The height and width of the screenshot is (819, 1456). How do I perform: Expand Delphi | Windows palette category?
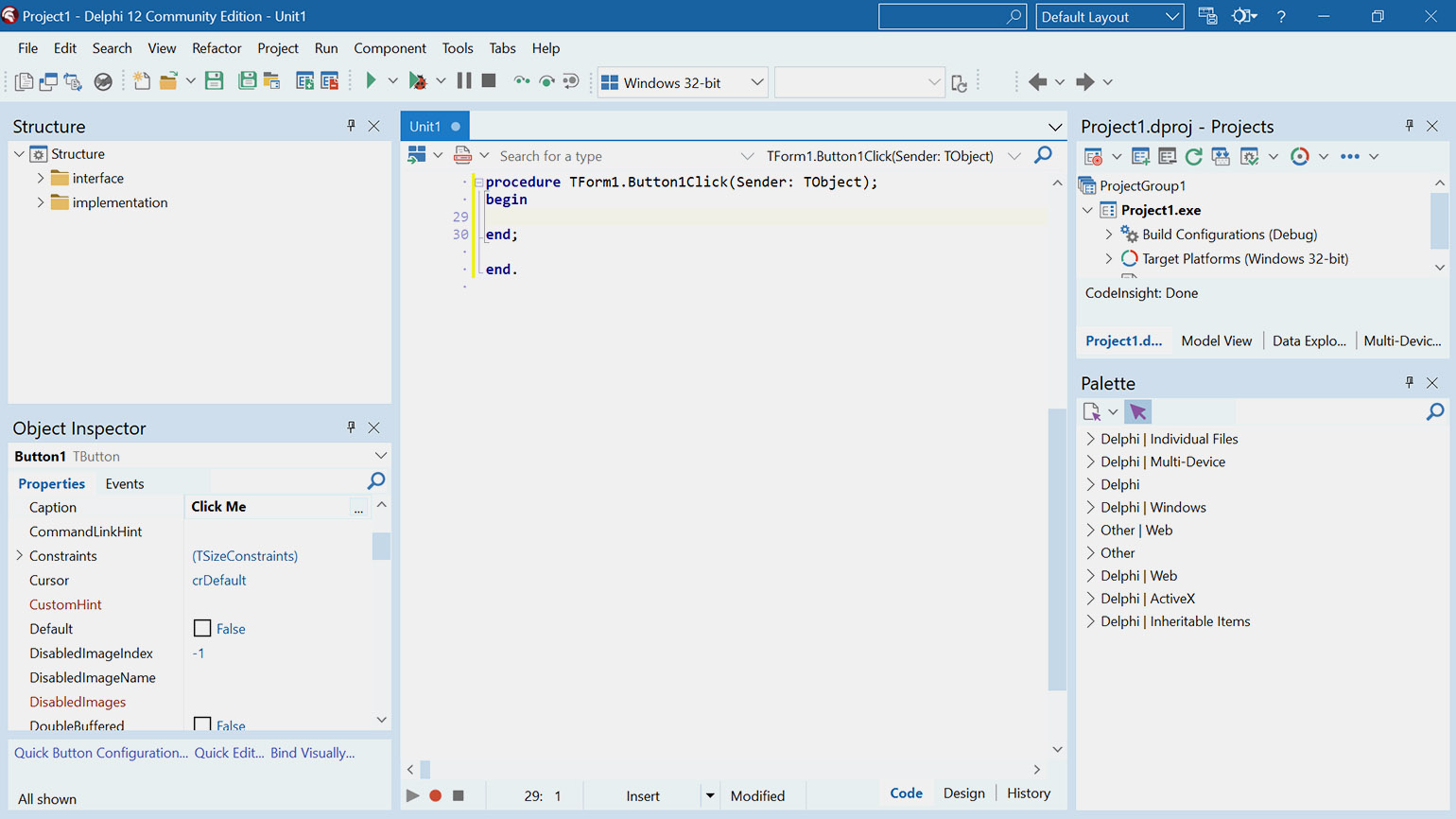[x=1090, y=507]
